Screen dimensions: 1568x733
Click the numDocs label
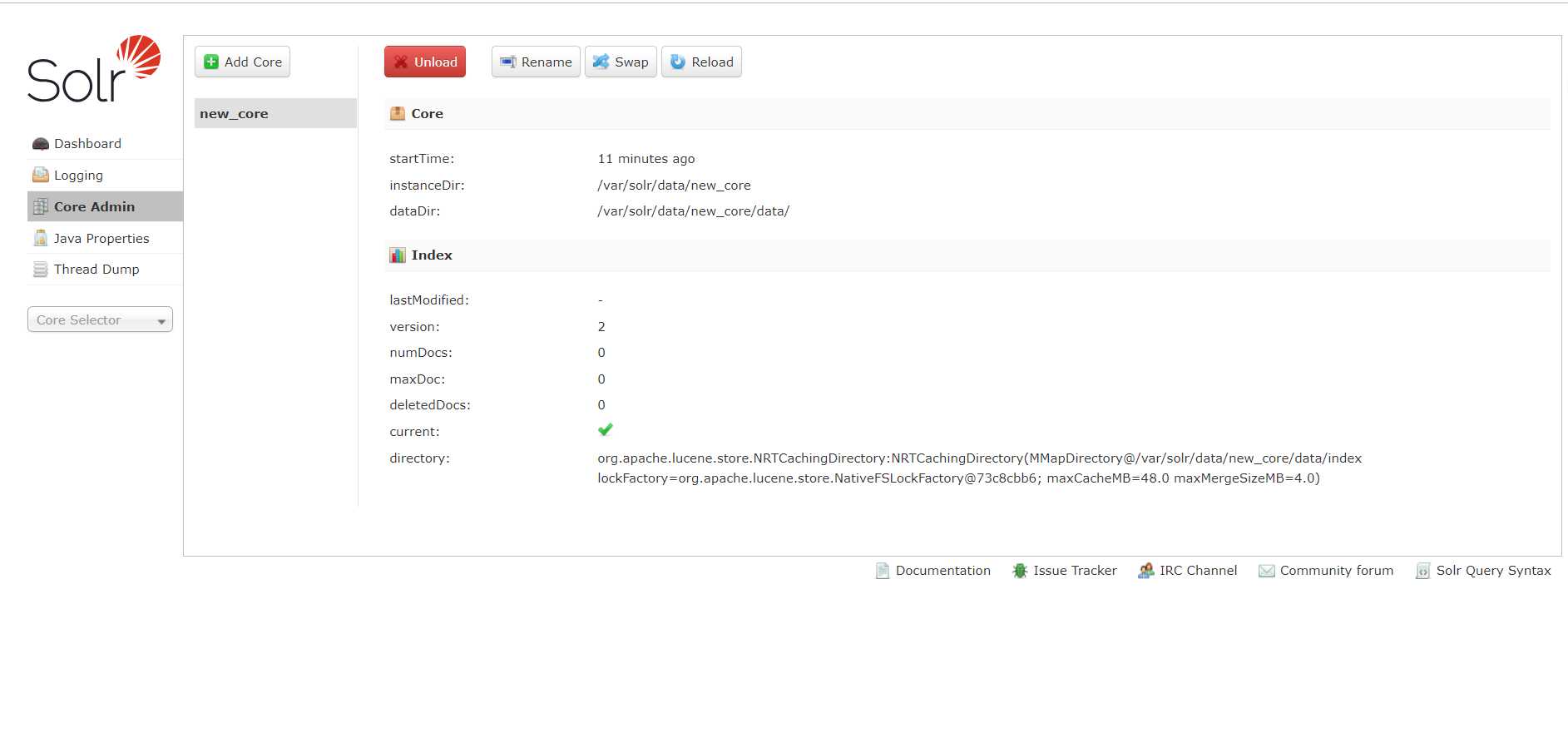pyautogui.click(x=421, y=353)
